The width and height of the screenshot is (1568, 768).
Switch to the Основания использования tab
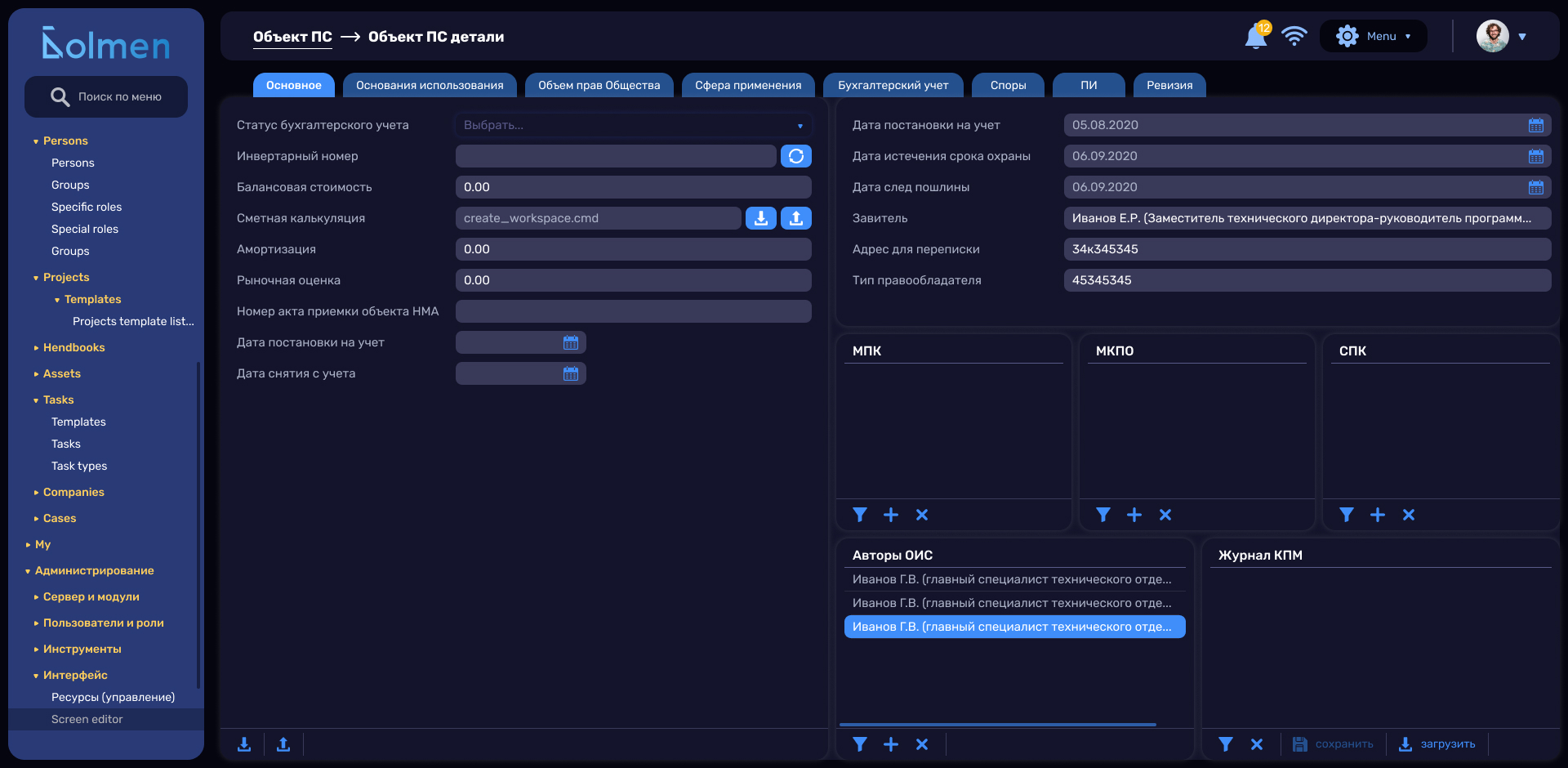(x=430, y=85)
